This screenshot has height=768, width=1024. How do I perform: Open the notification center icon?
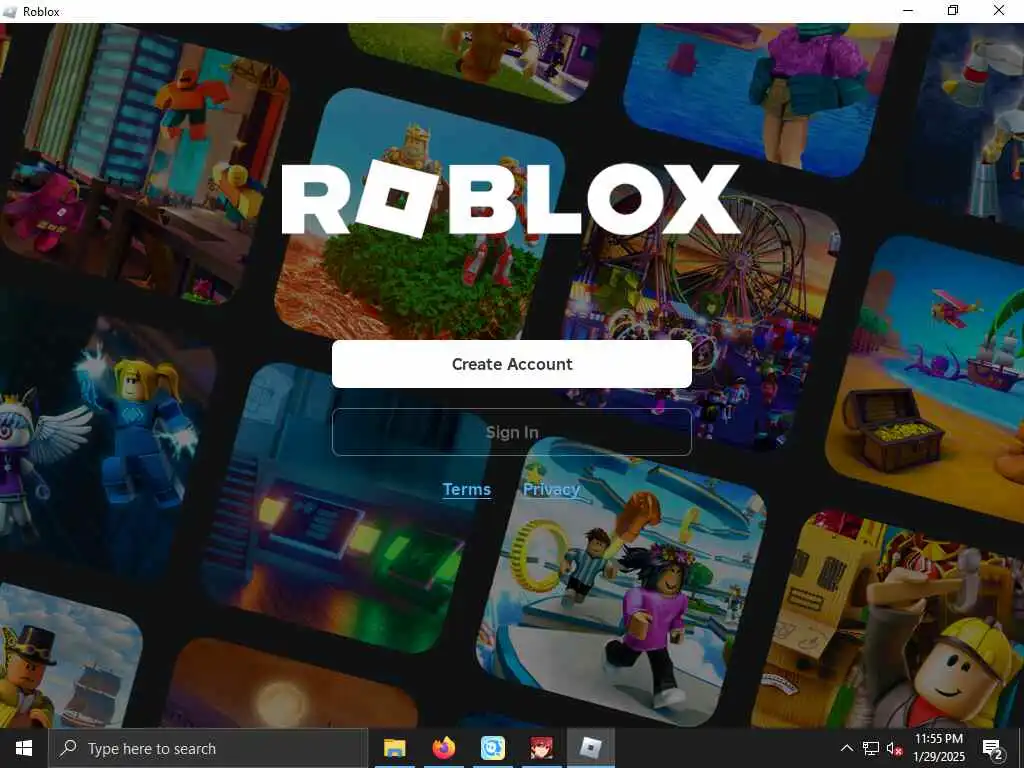click(992, 749)
